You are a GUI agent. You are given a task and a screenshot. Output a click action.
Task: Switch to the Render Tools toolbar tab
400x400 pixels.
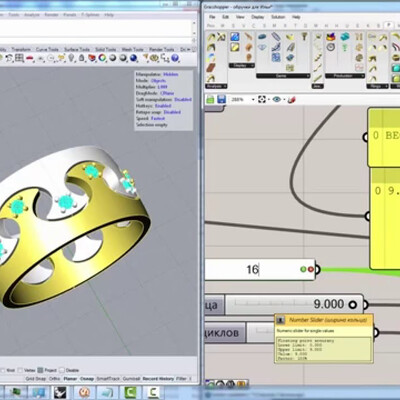click(162, 49)
